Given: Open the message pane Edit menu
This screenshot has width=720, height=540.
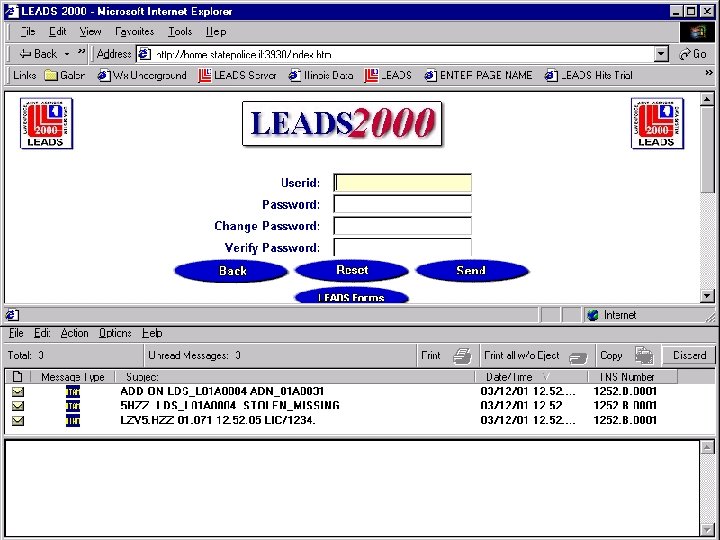Looking at the screenshot, I should point(42,333).
